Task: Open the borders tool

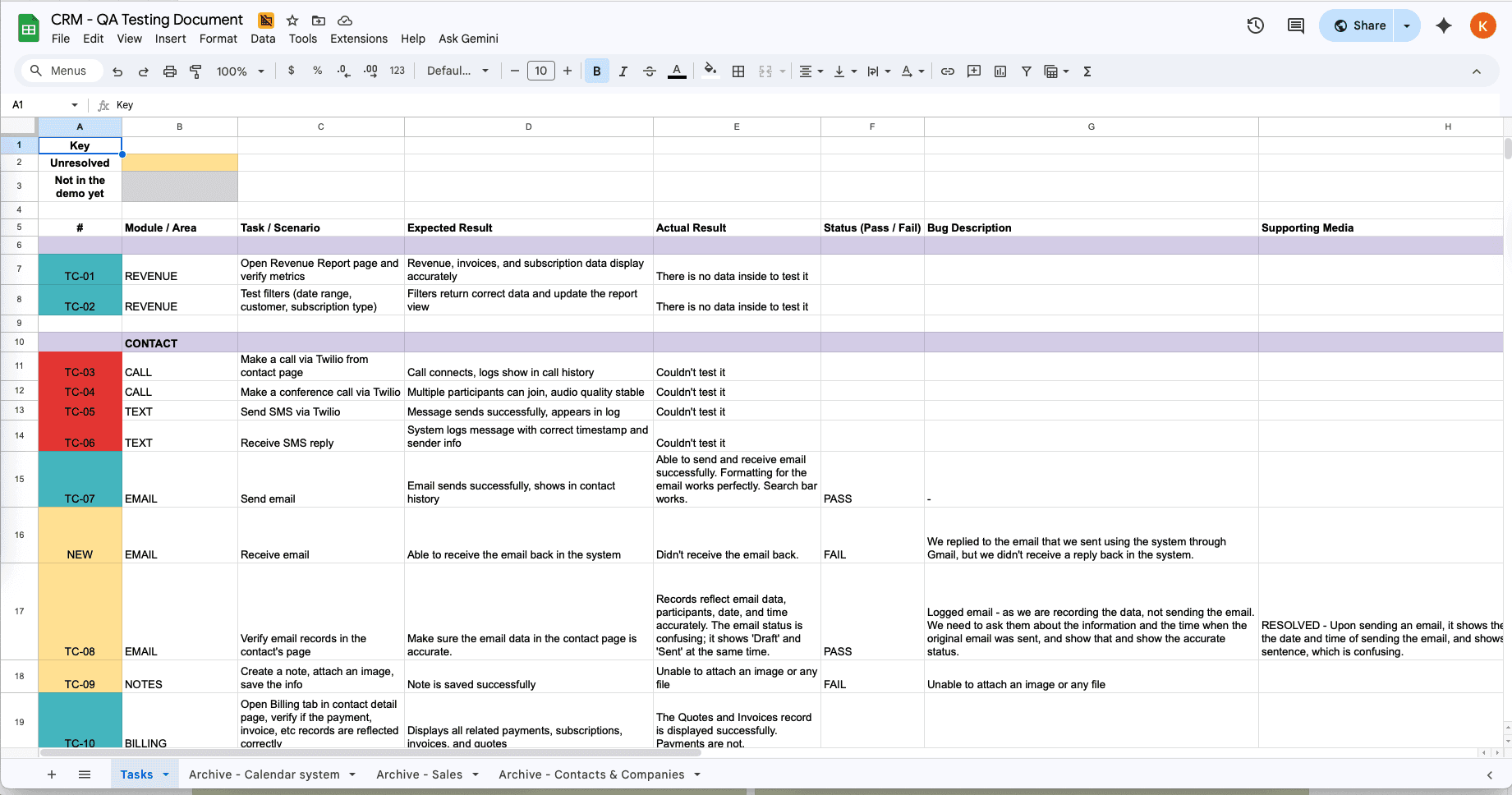Action: click(738, 71)
